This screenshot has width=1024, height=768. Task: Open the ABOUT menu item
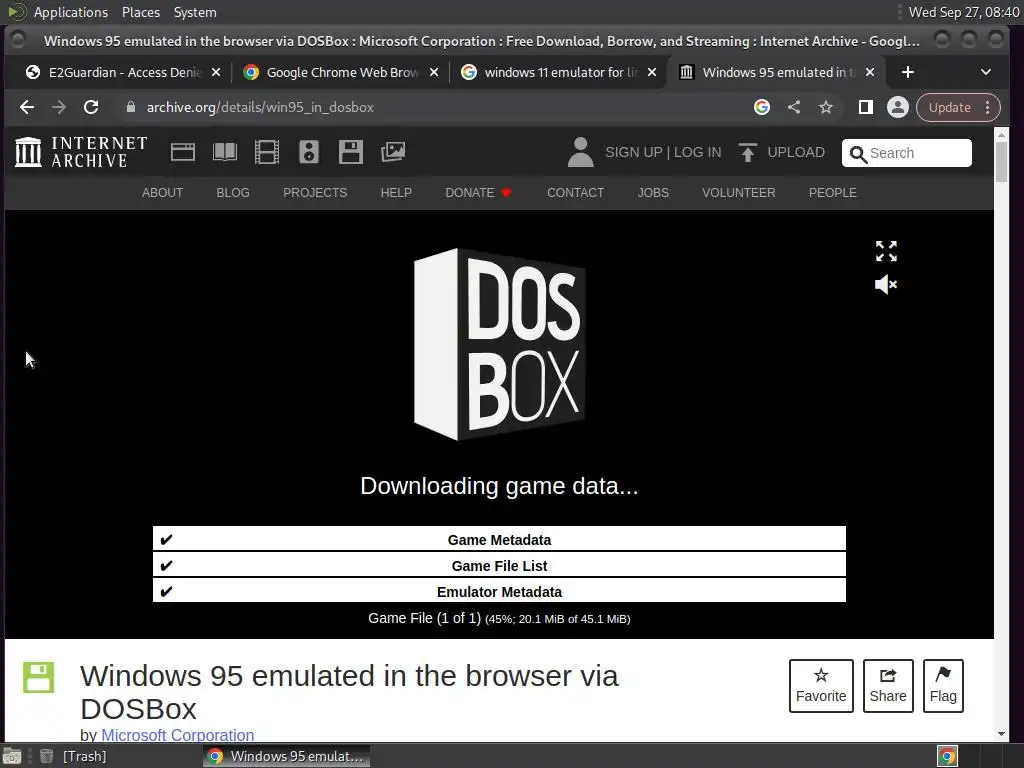(163, 193)
